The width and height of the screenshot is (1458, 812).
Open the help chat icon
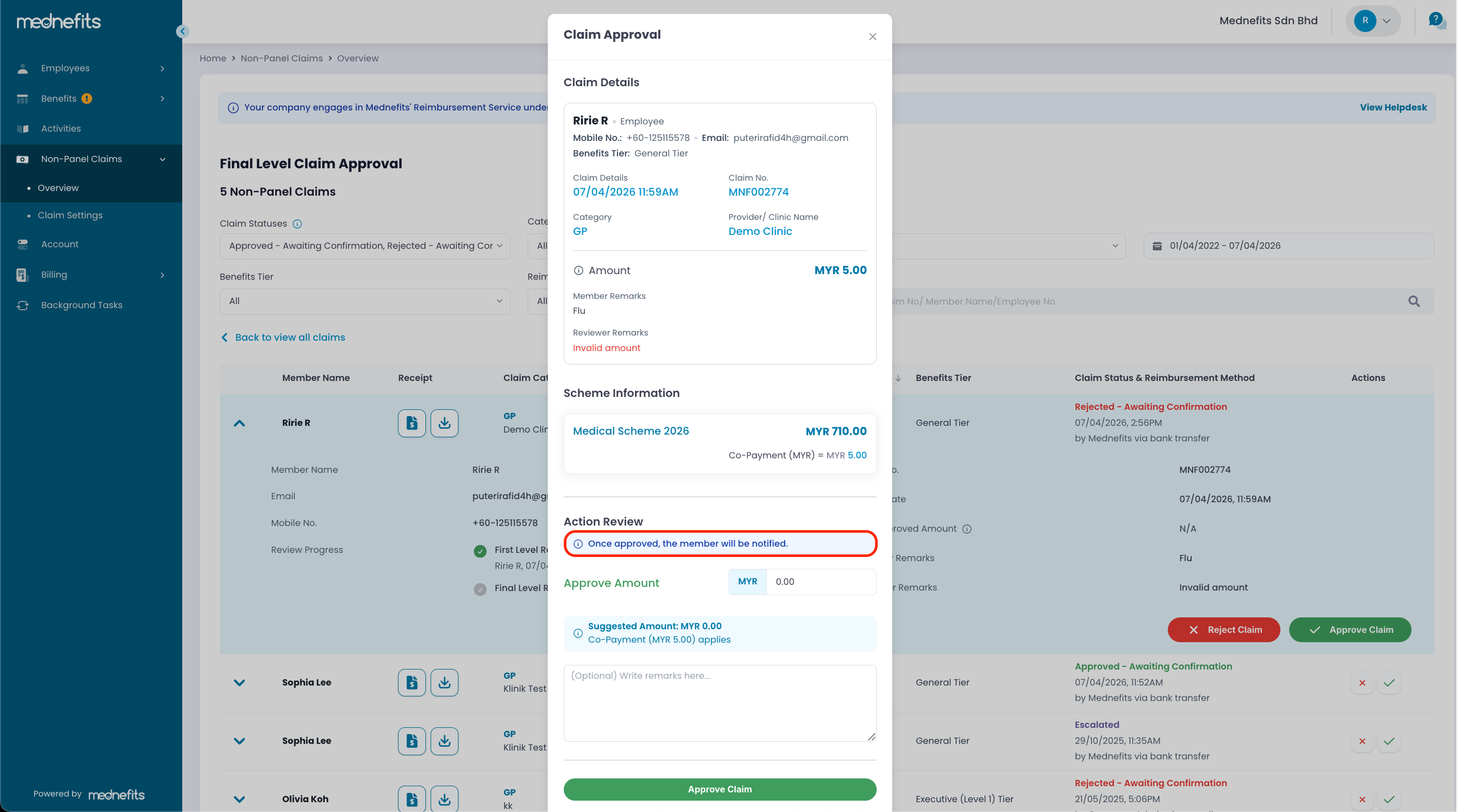pos(1436,21)
